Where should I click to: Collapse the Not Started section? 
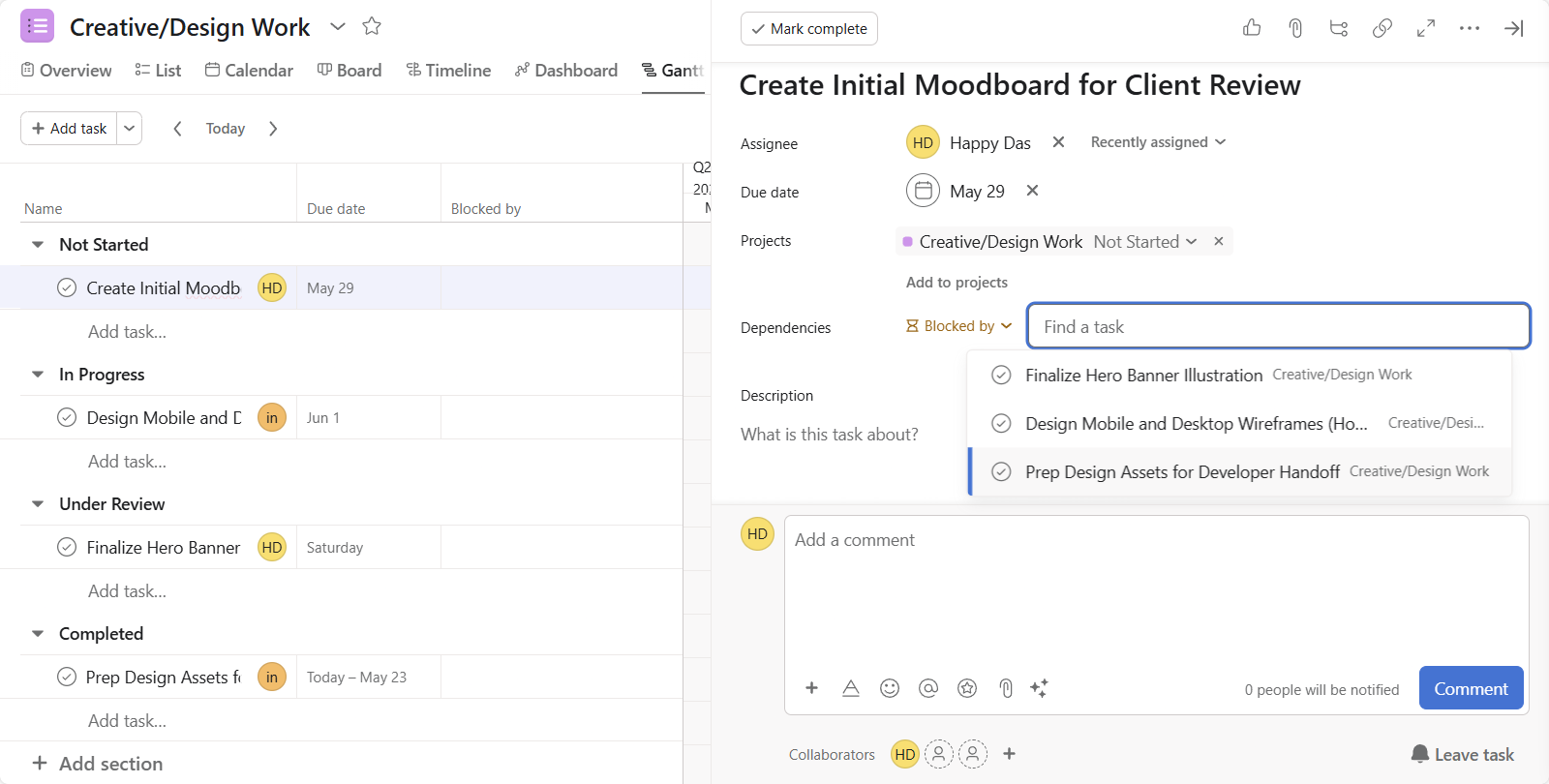38,245
